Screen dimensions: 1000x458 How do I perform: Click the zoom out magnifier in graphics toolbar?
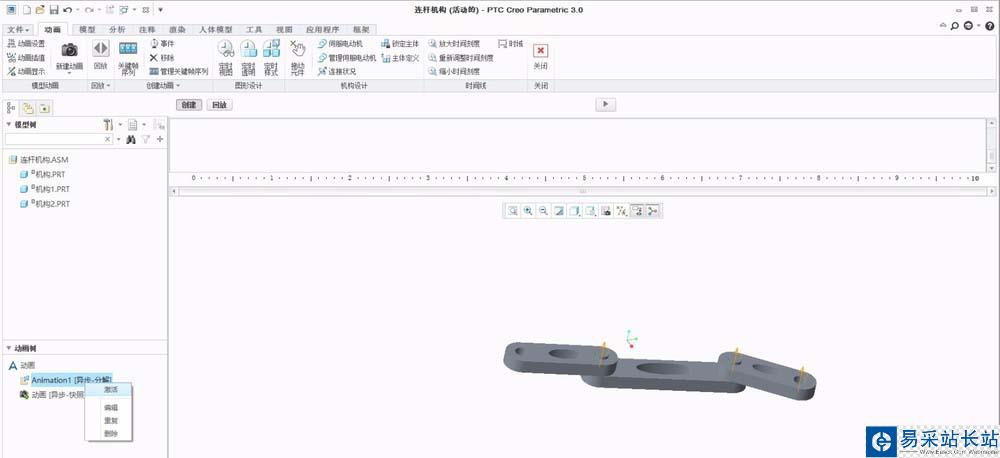pyautogui.click(x=543, y=211)
